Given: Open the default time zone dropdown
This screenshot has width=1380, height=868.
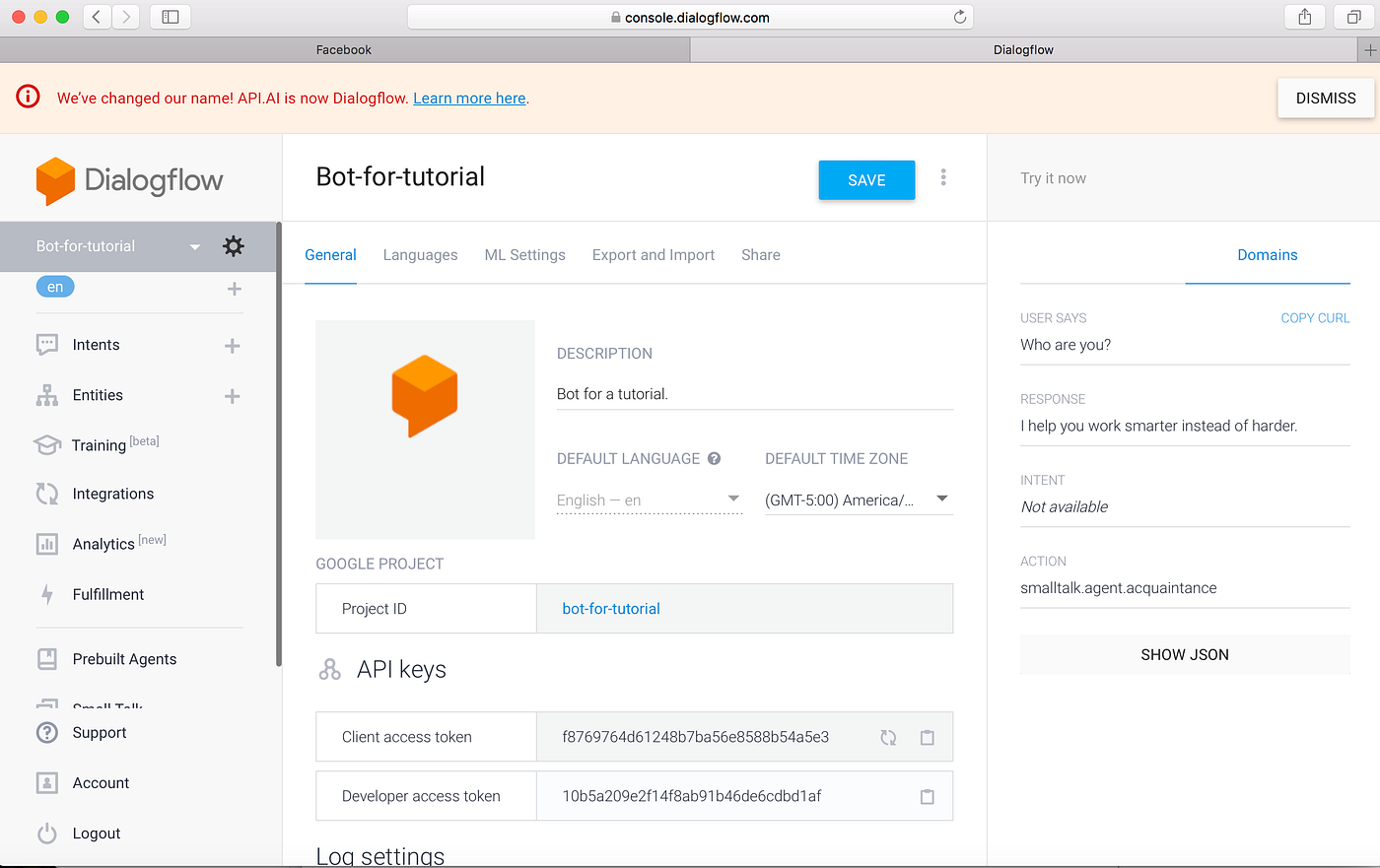Looking at the screenshot, I should (x=859, y=500).
